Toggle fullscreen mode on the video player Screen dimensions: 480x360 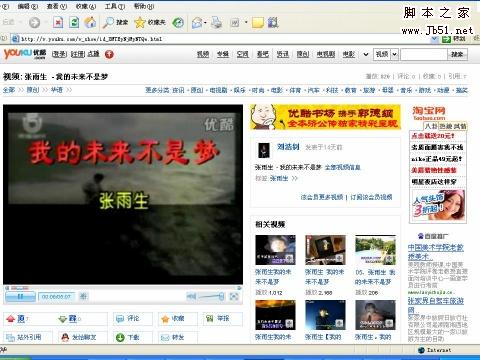pyautogui.click(x=234, y=296)
